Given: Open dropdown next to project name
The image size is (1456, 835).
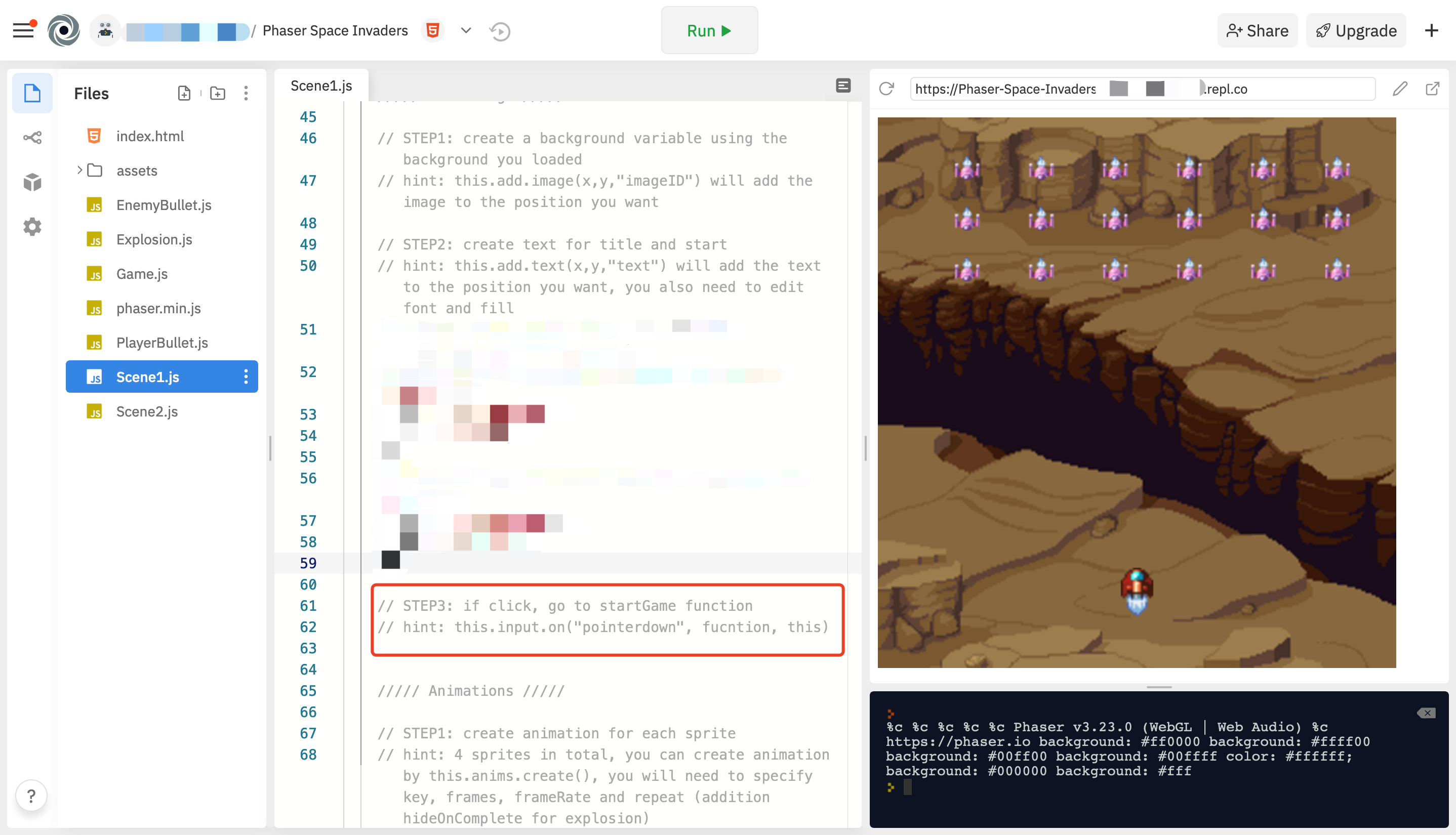Looking at the screenshot, I should [466, 31].
